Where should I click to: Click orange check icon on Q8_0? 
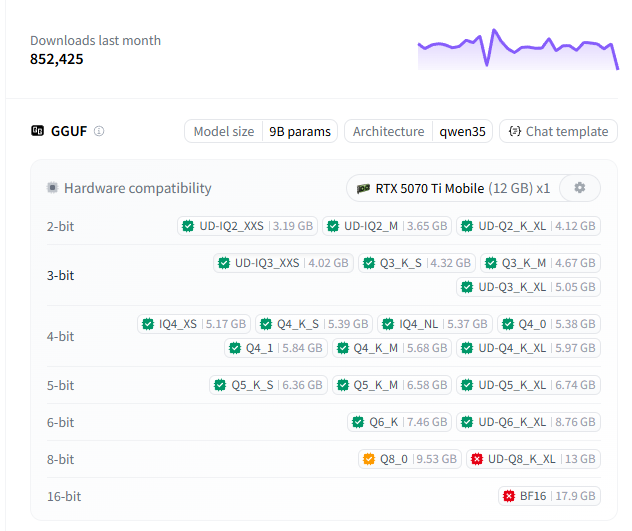[x=369, y=459]
